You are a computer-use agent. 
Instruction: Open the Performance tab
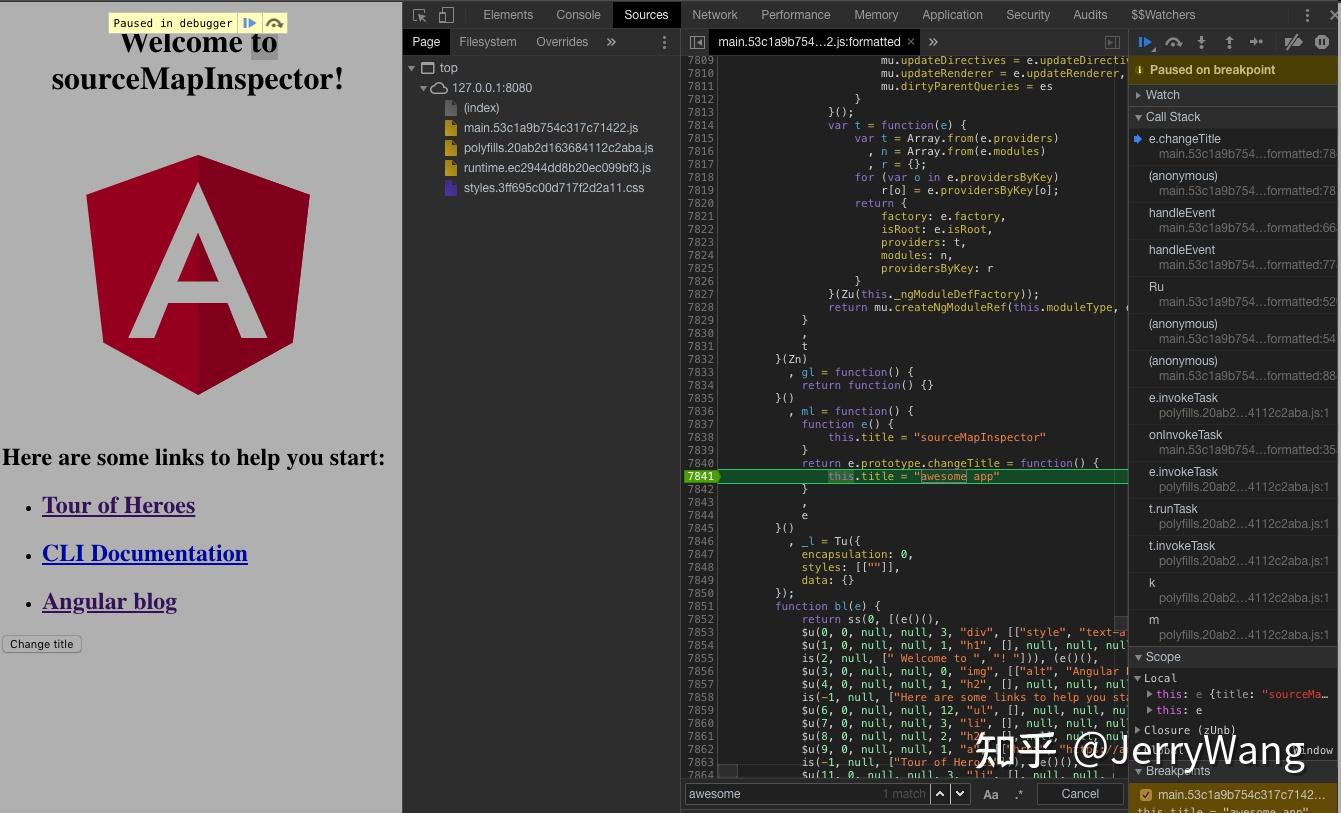tap(796, 15)
